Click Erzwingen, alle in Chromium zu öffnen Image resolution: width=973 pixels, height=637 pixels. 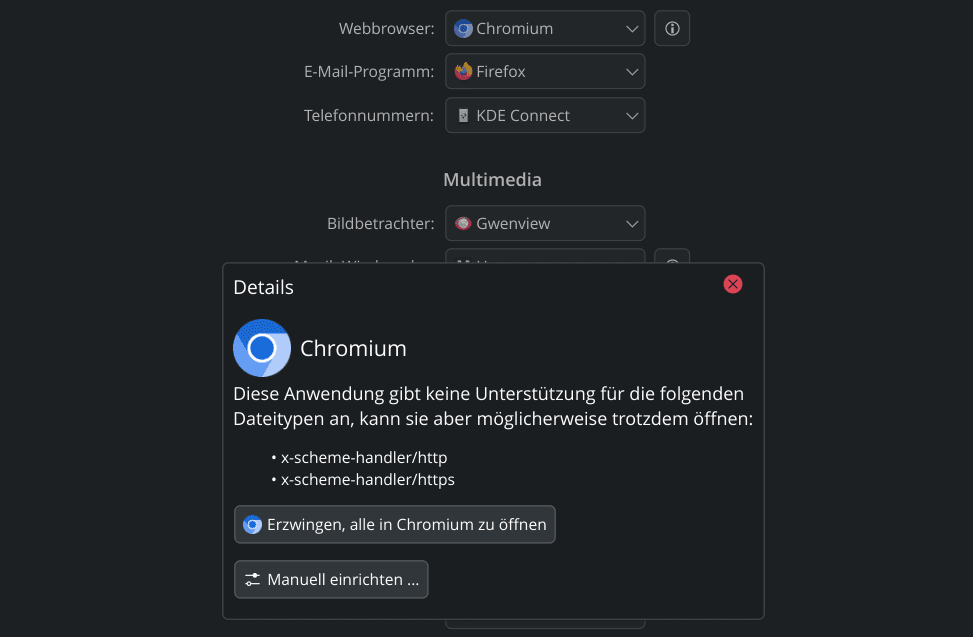click(x=395, y=525)
